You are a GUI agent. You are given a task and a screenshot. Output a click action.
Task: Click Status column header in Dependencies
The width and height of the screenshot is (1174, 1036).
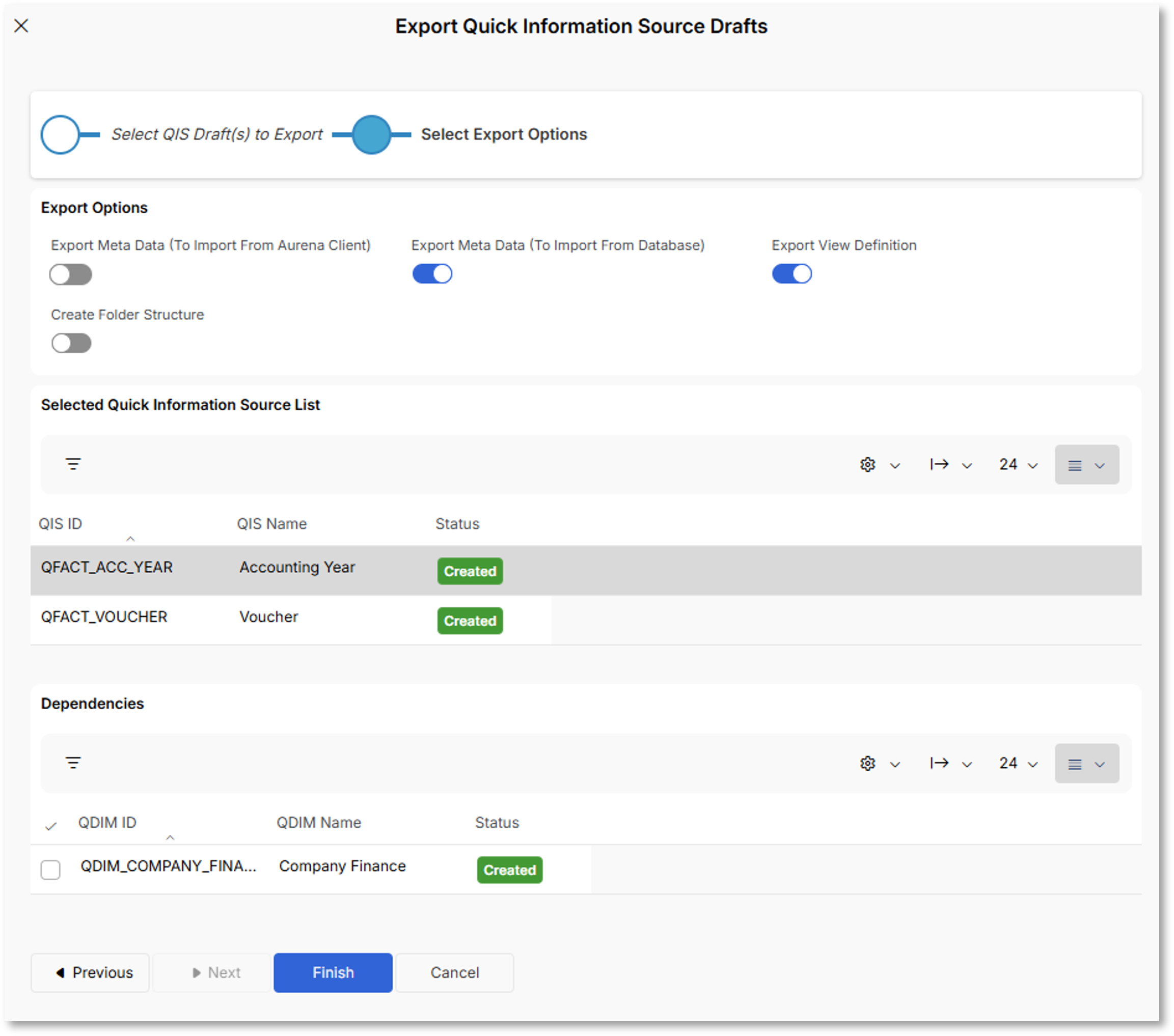point(497,823)
